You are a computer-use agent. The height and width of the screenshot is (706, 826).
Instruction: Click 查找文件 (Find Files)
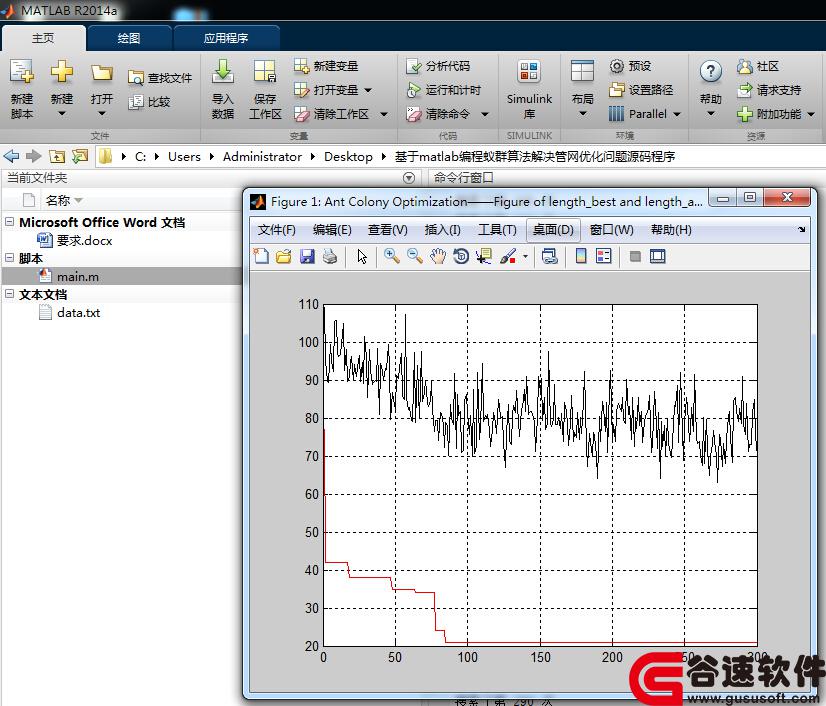coord(160,78)
